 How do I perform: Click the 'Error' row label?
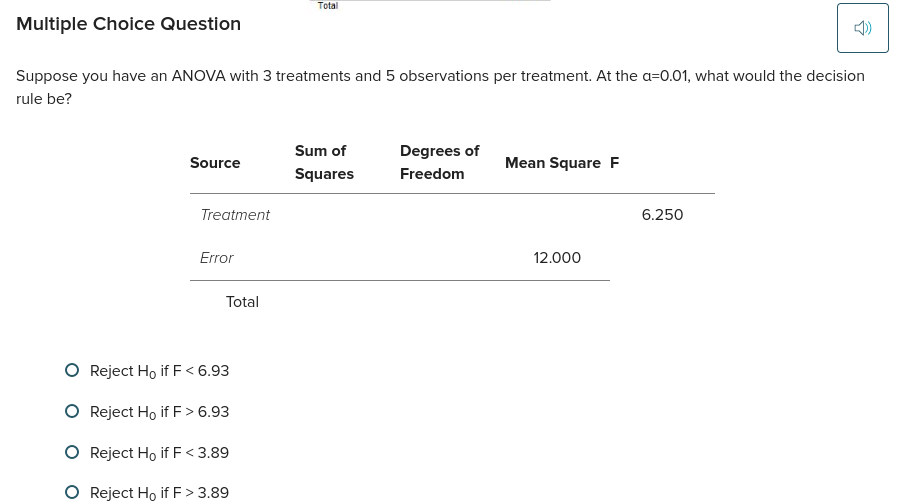pos(217,258)
